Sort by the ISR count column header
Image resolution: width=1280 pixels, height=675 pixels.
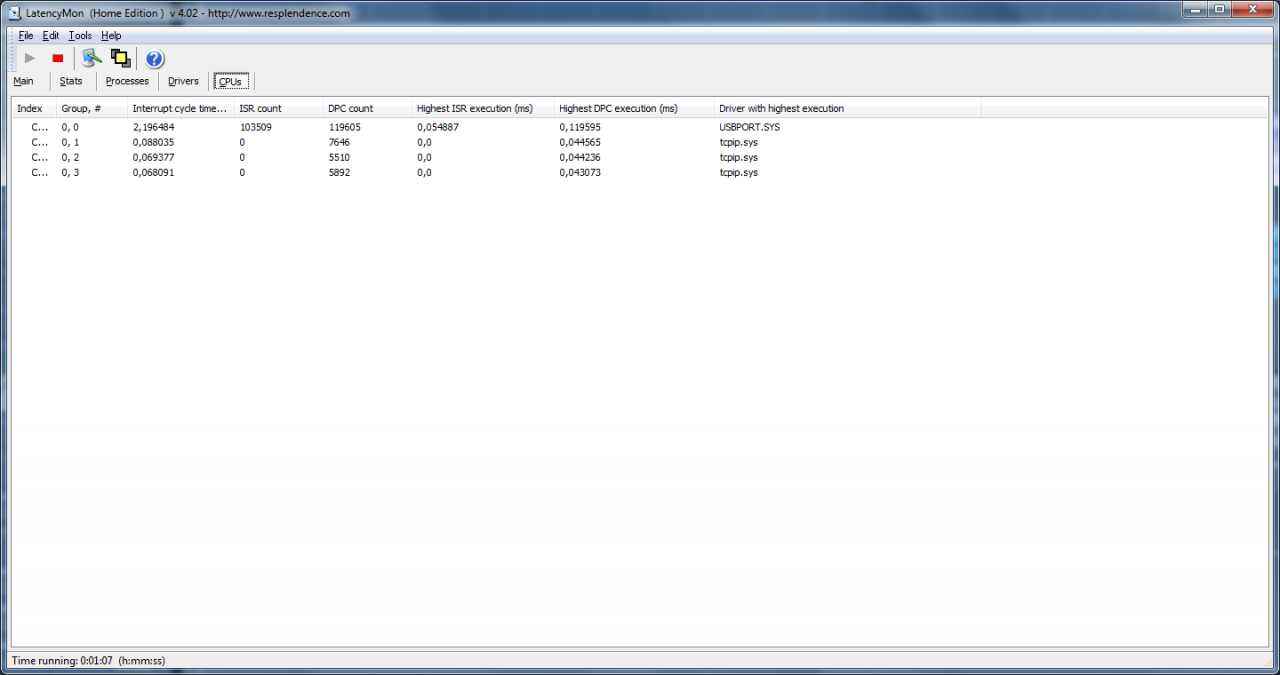(279, 108)
